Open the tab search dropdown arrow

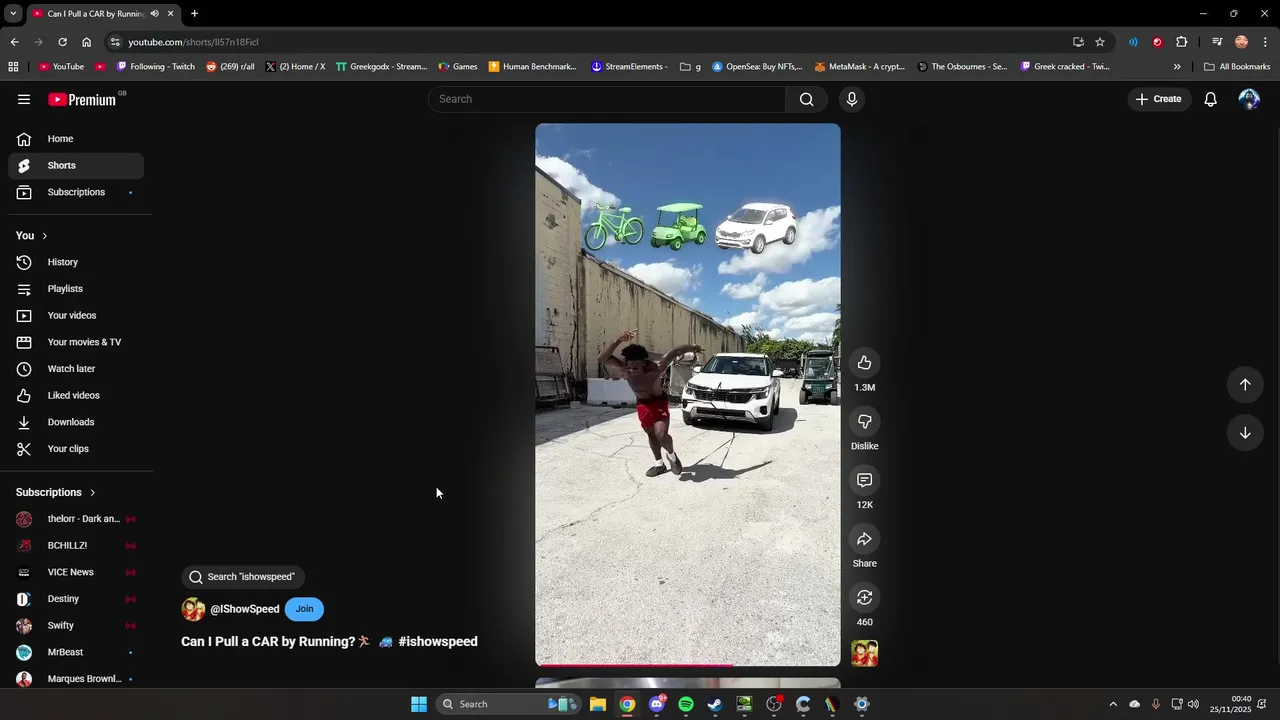pyautogui.click(x=13, y=14)
